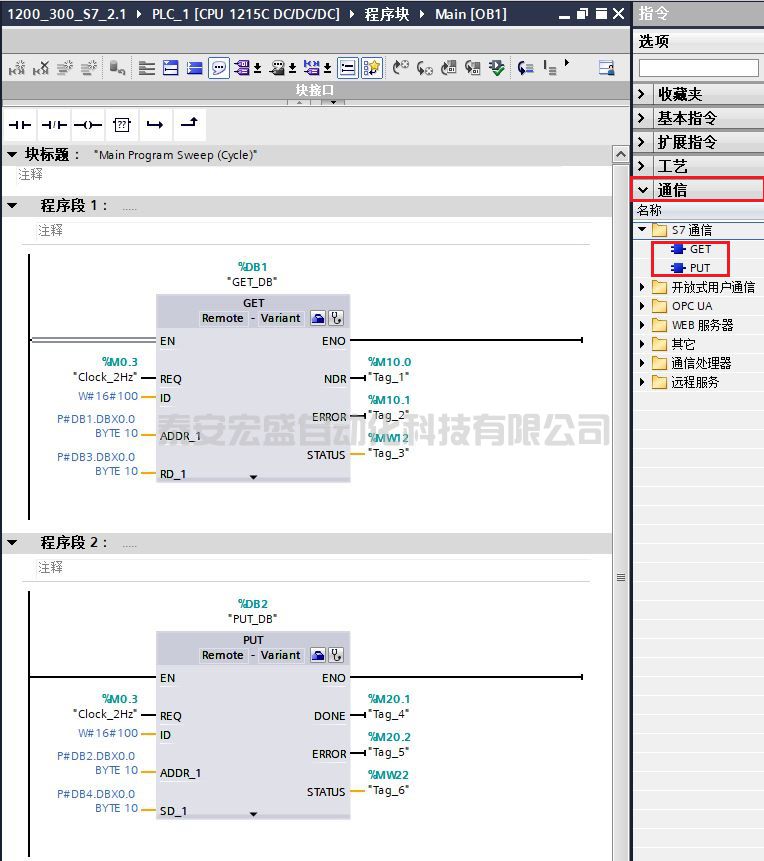Click the instruction search input field
The image size is (764, 861).
(x=698, y=68)
